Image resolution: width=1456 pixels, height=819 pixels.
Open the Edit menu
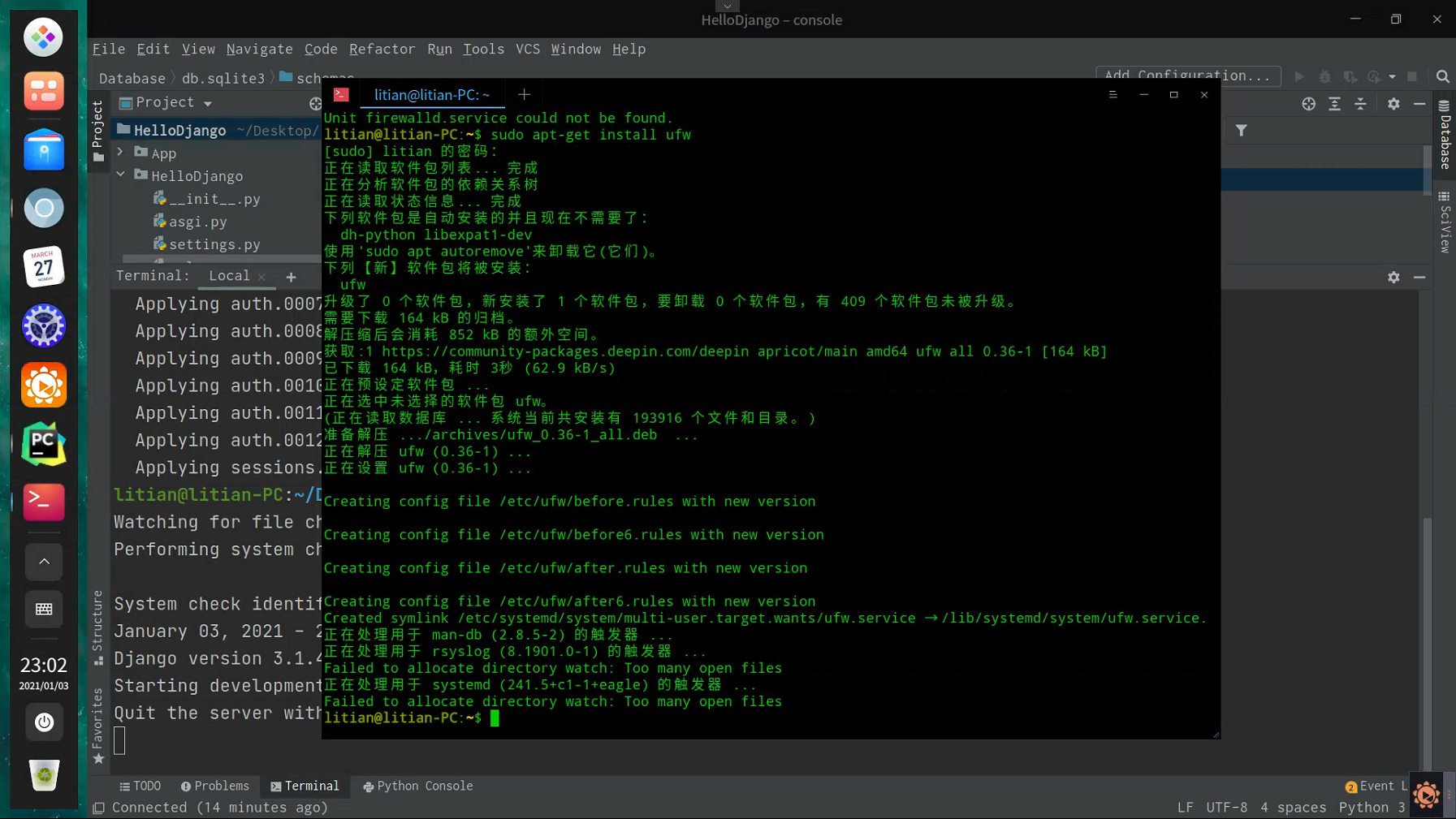153,50
